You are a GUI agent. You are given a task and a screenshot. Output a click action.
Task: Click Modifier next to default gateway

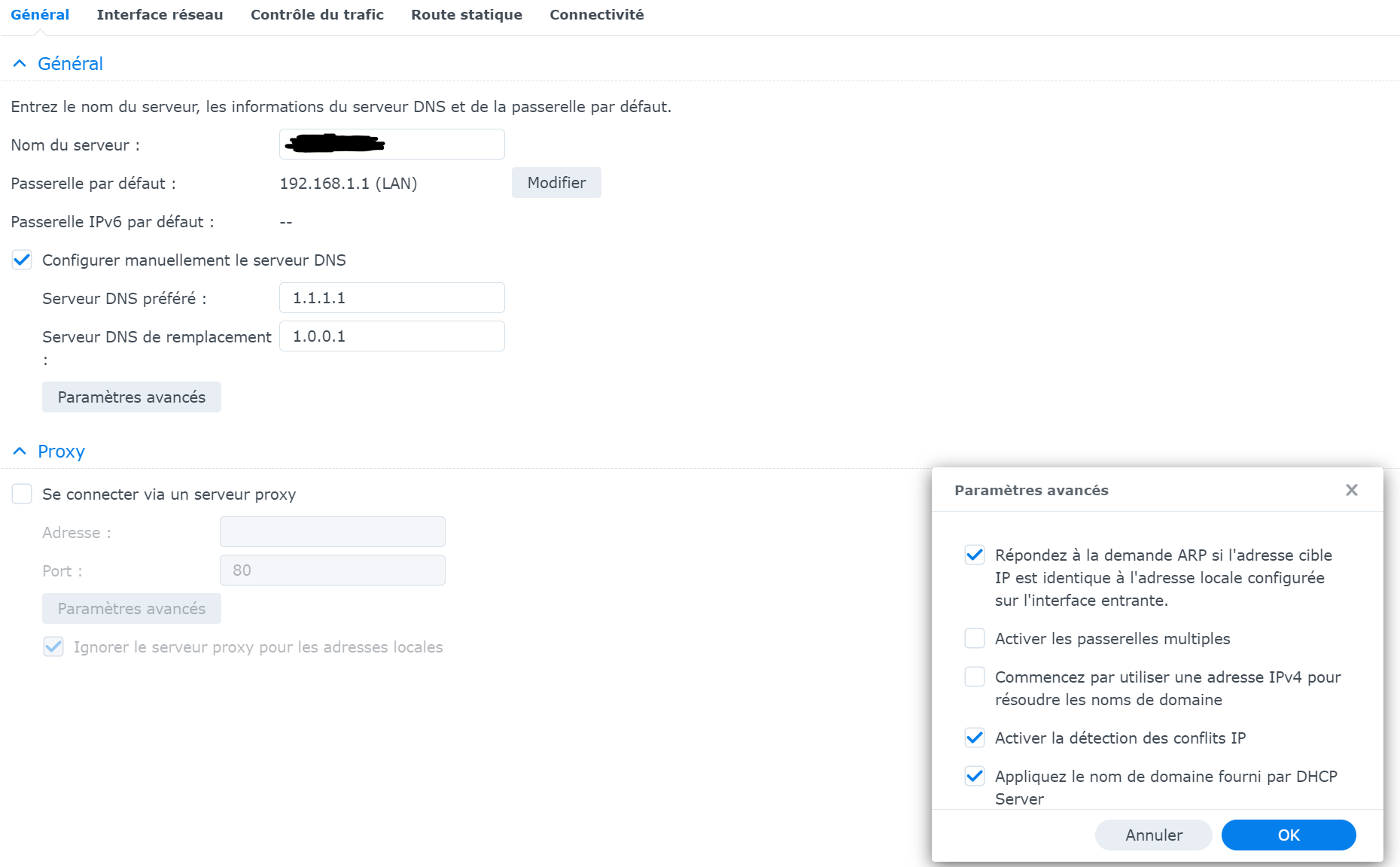[x=556, y=183]
